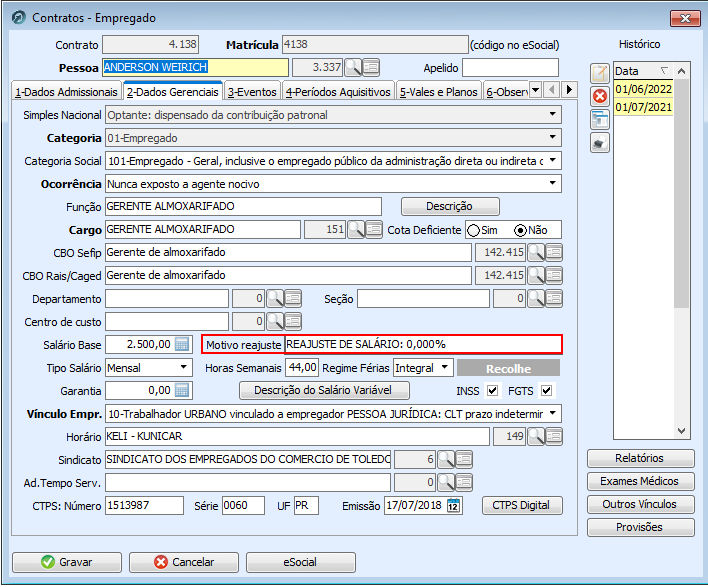Image resolution: width=708 pixels, height=587 pixels.
Task: Expand the Ocorrência dropdown
Action: (x=553, y=183)
